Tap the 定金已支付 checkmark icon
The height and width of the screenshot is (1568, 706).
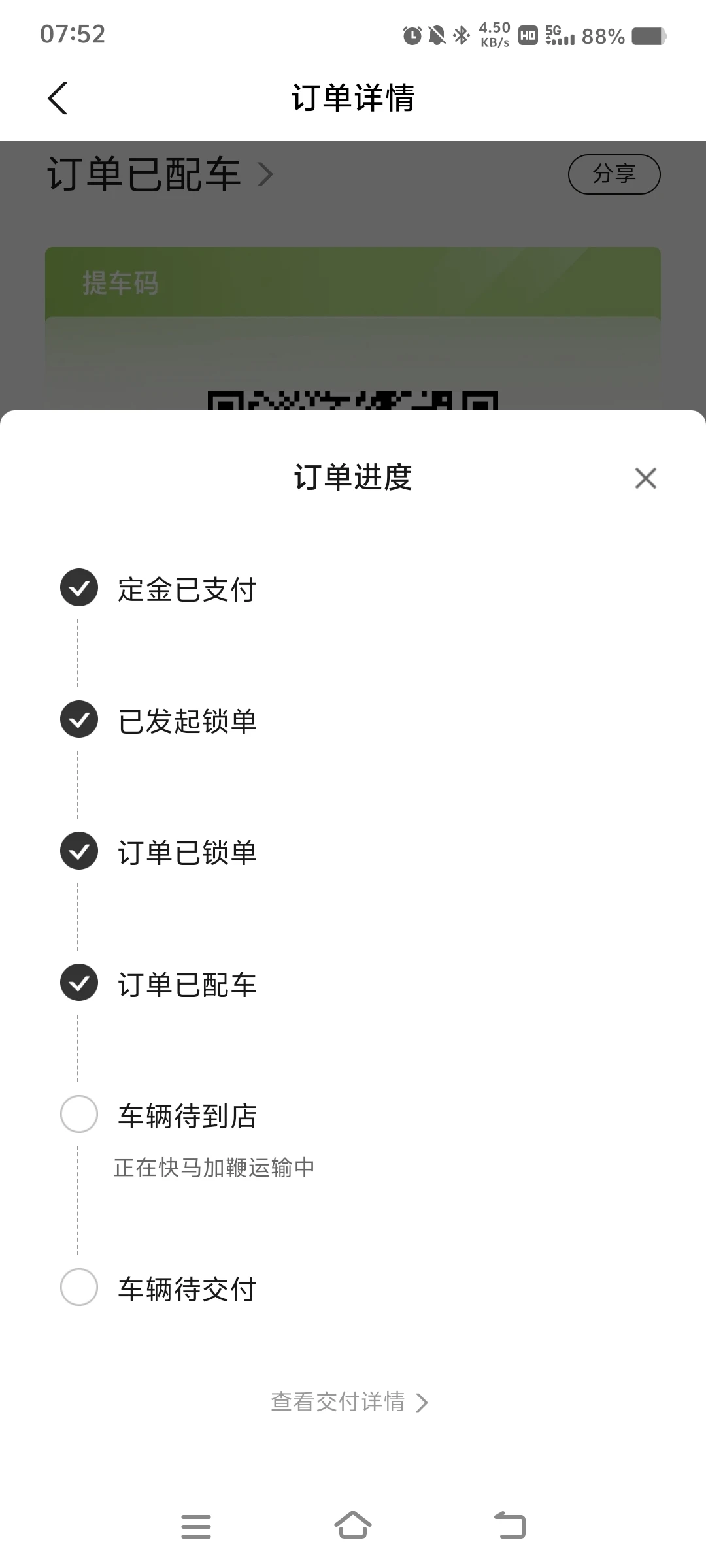pos(79,588)
